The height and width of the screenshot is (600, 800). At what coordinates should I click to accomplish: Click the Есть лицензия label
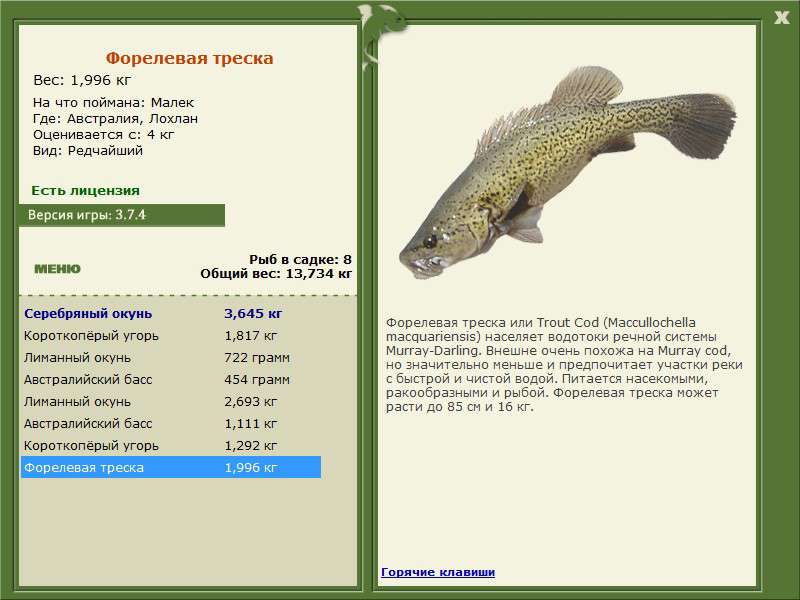click(x=85, y=191)
